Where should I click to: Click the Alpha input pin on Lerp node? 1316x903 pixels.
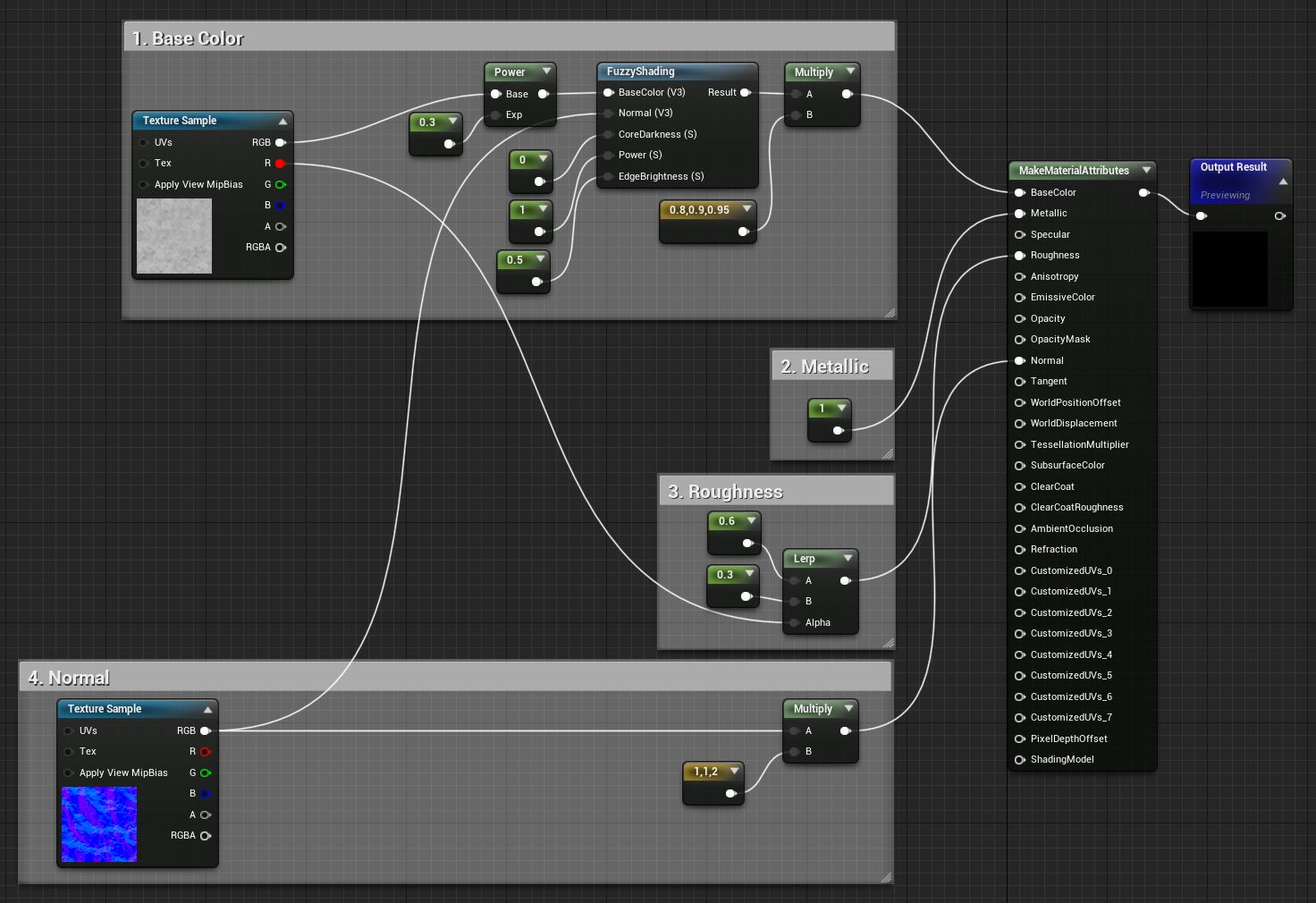[795, 623]
